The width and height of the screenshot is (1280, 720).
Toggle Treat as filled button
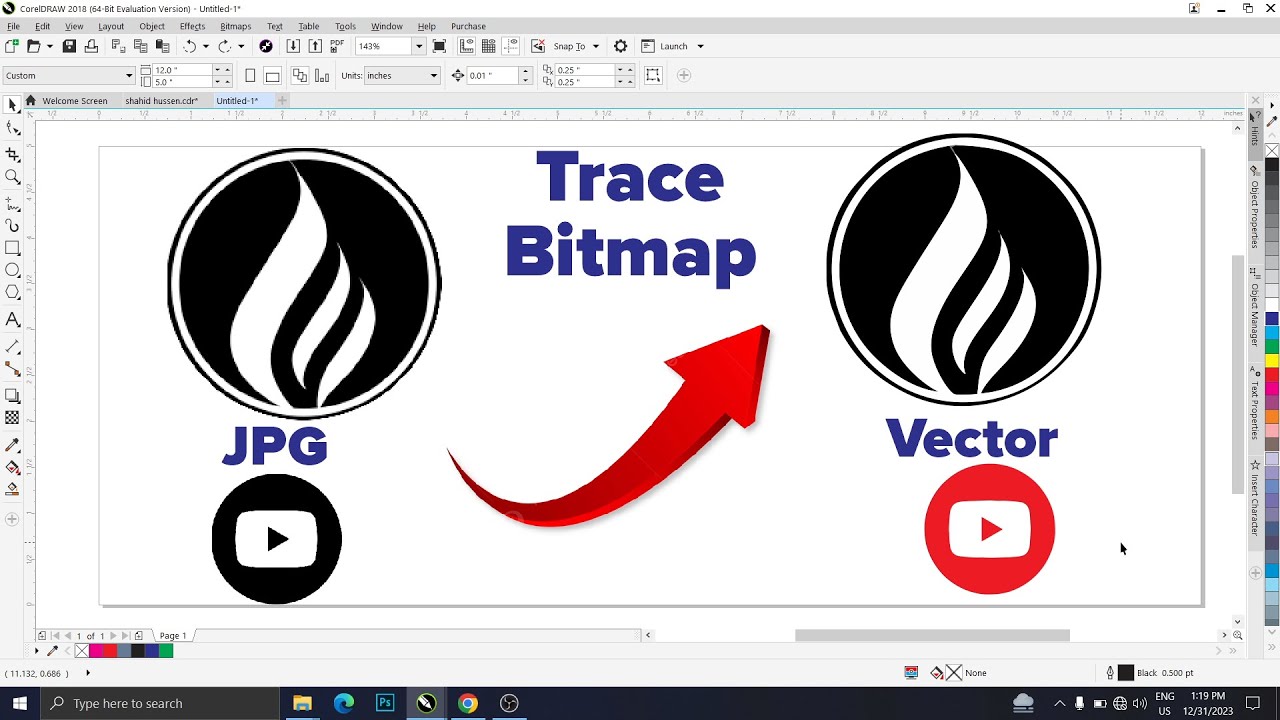(653, 75)
